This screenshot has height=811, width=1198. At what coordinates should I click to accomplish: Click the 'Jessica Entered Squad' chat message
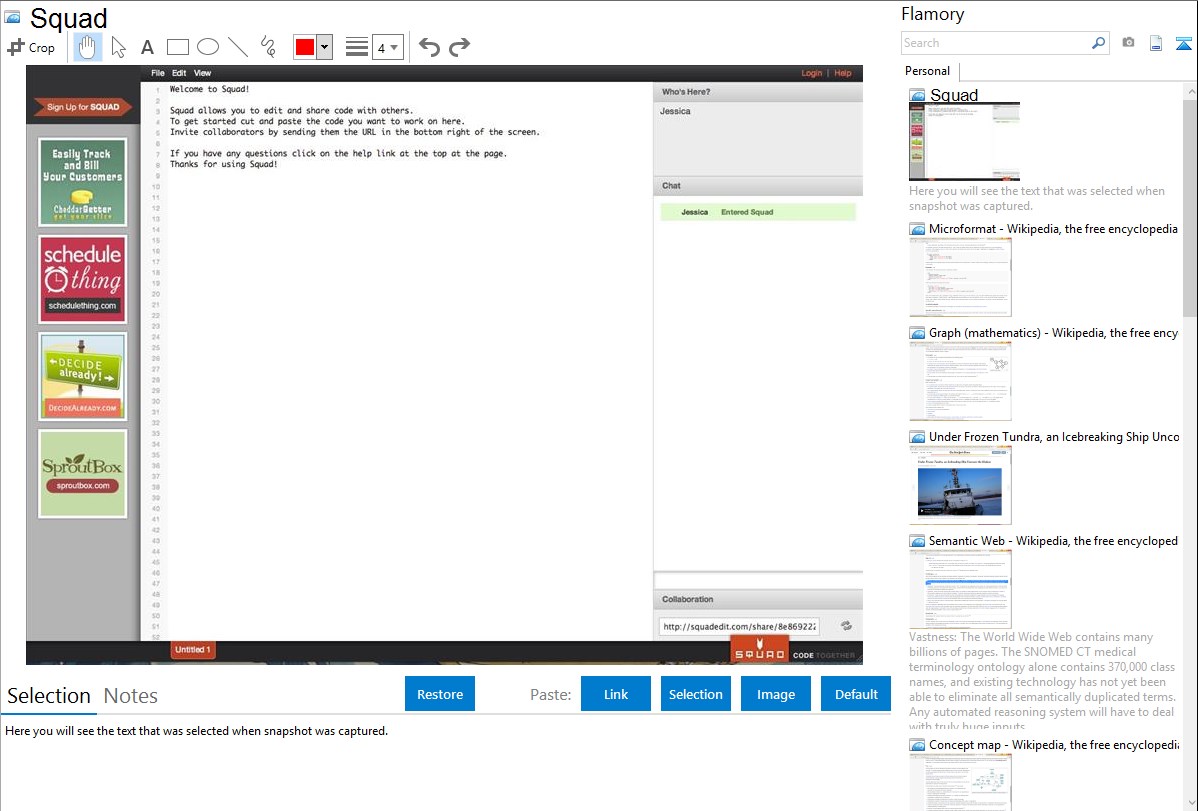click(x=758, y=212)
